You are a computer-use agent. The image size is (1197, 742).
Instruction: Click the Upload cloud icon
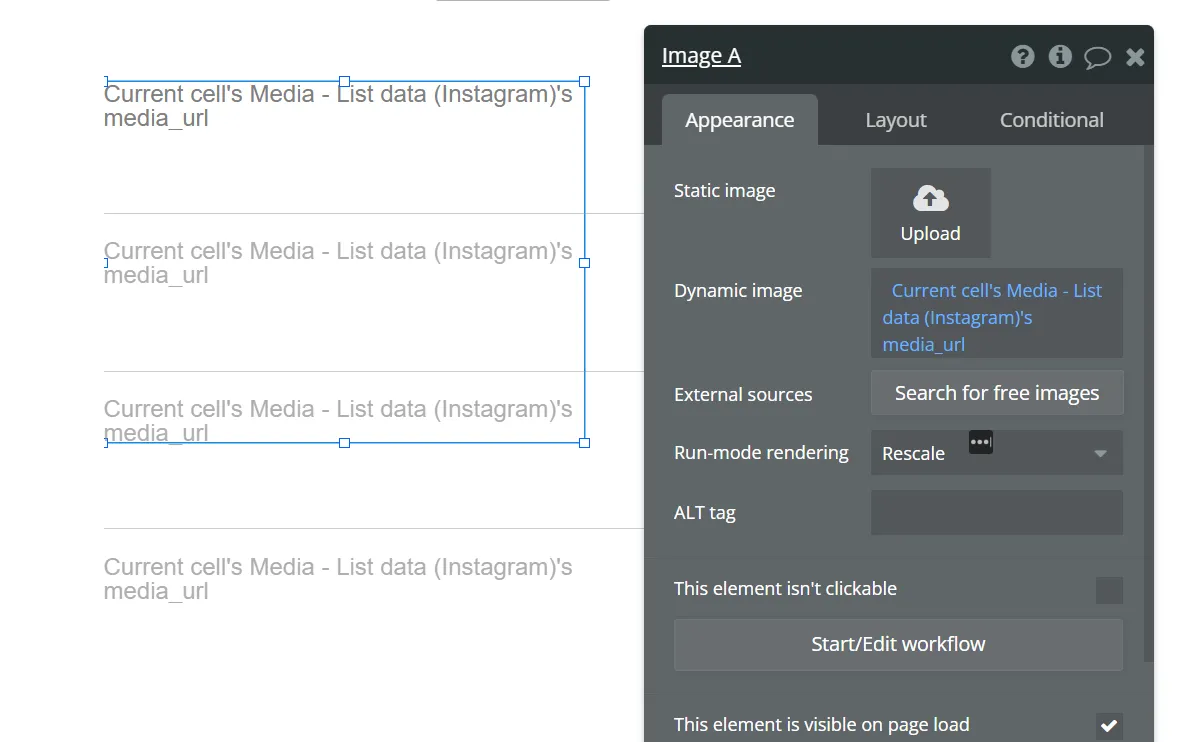[931, 199]
